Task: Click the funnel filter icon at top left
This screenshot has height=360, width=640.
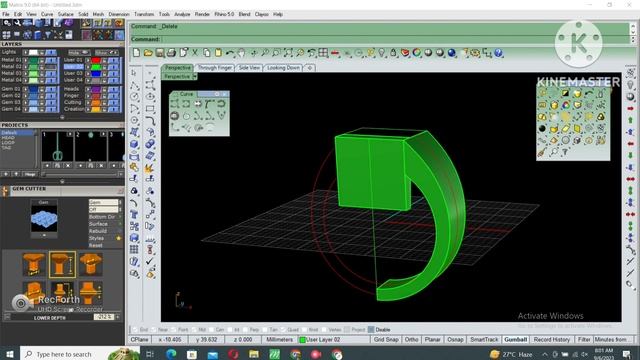Action: [48, 35]
